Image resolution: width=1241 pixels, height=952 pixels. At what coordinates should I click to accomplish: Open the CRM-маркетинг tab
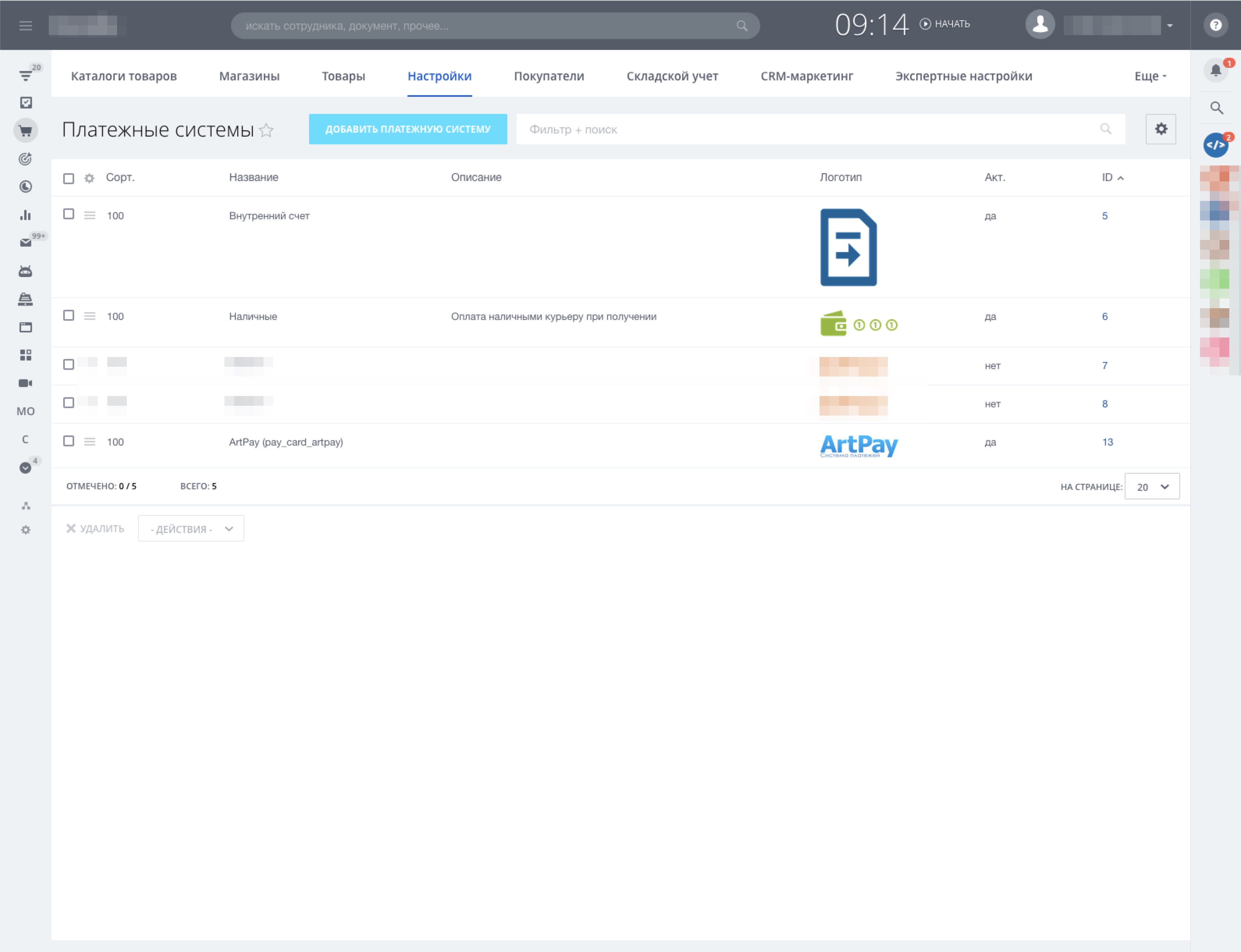pyautogui.click(x=806, y=76)
